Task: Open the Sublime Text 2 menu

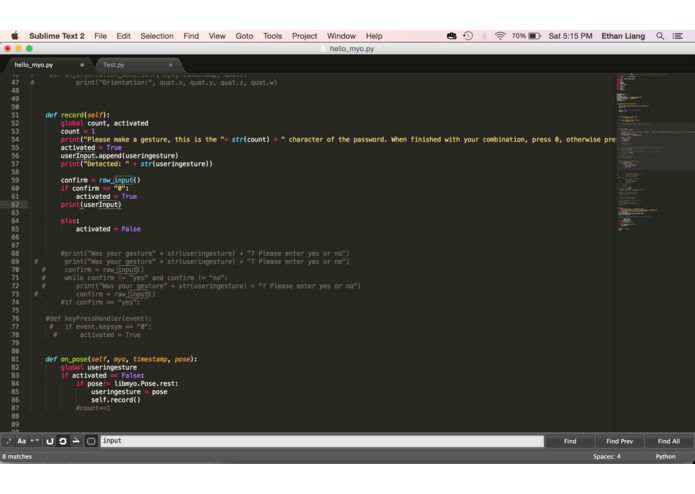Action: (57, 36)
